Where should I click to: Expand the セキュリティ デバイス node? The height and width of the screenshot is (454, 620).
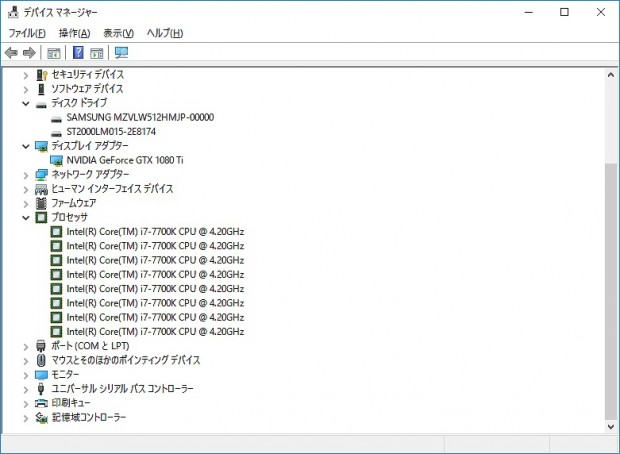tap(26, 75)
